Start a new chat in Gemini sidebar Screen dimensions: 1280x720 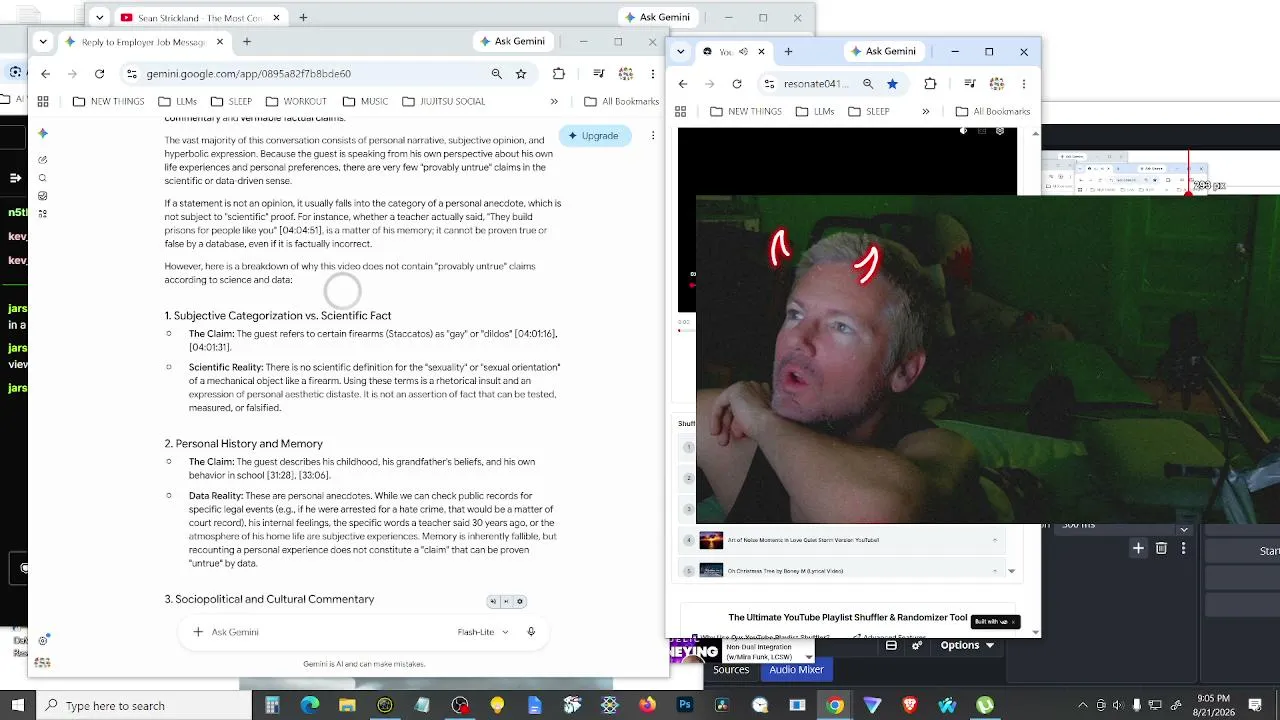point(42,160)
